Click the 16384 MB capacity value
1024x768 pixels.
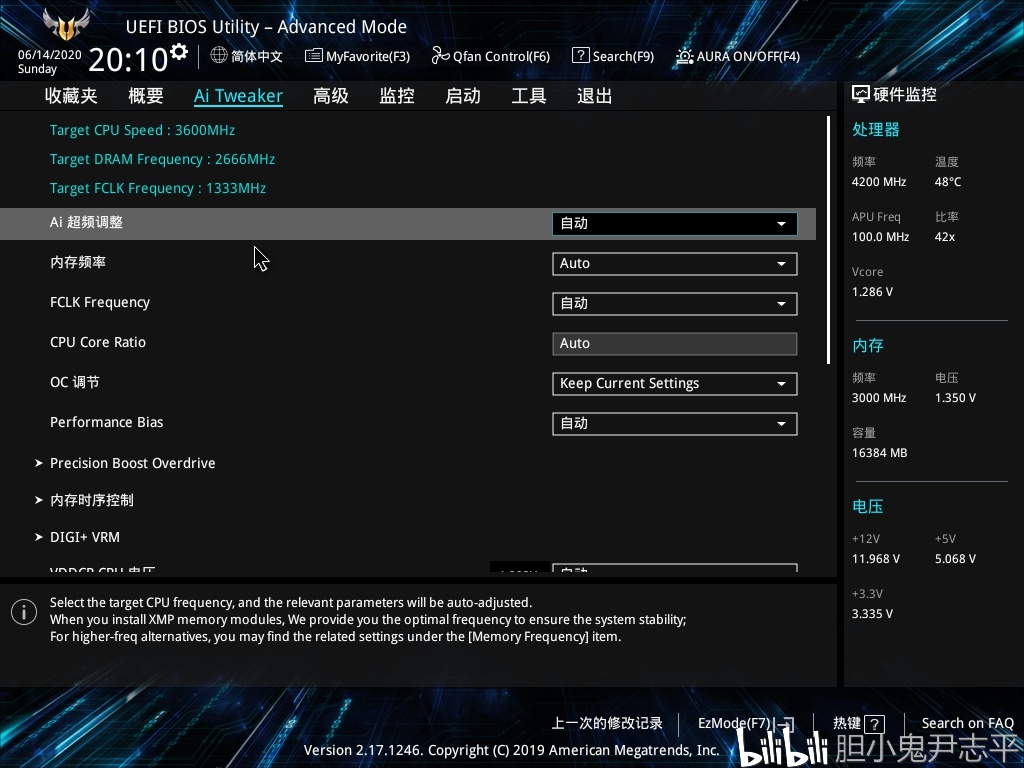879,453
